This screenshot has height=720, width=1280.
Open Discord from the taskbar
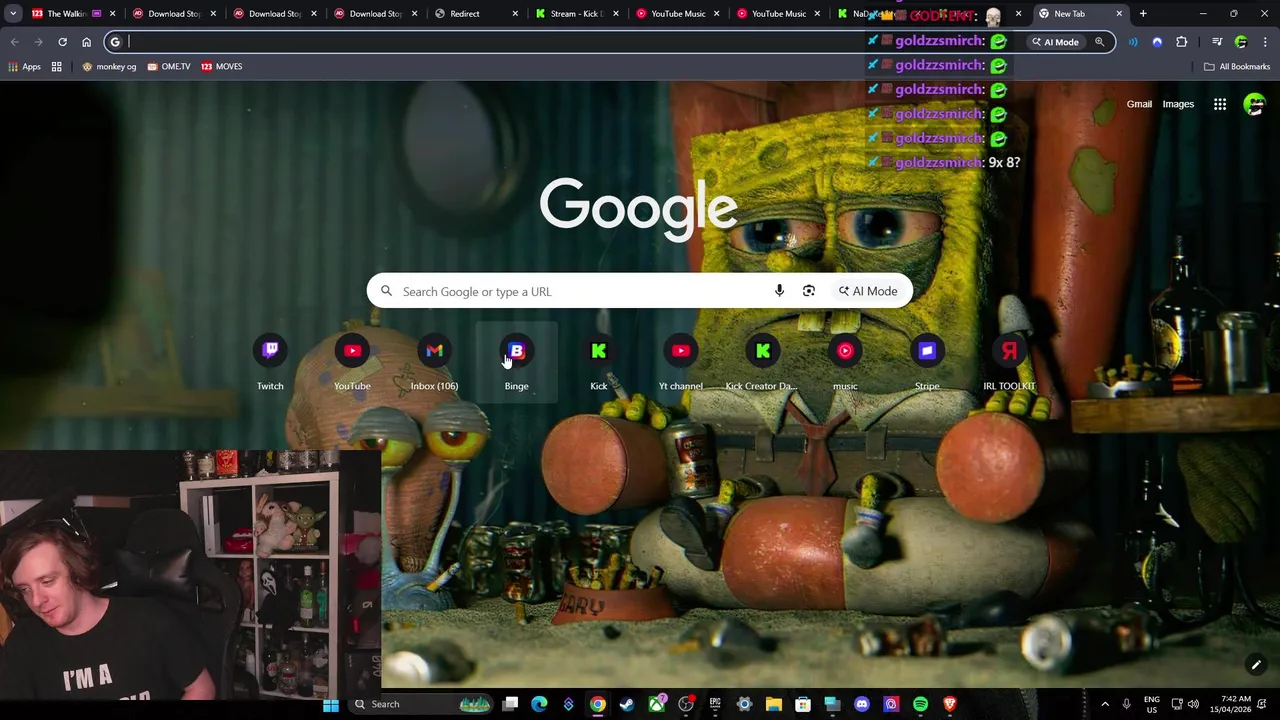tap(862, 704)
